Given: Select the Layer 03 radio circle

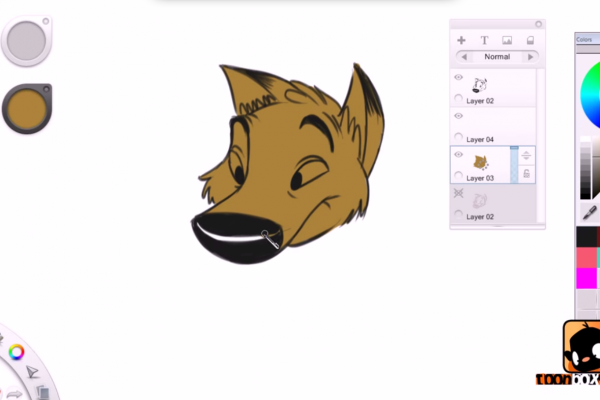Looking at the screenshot, I should point(459,176).
